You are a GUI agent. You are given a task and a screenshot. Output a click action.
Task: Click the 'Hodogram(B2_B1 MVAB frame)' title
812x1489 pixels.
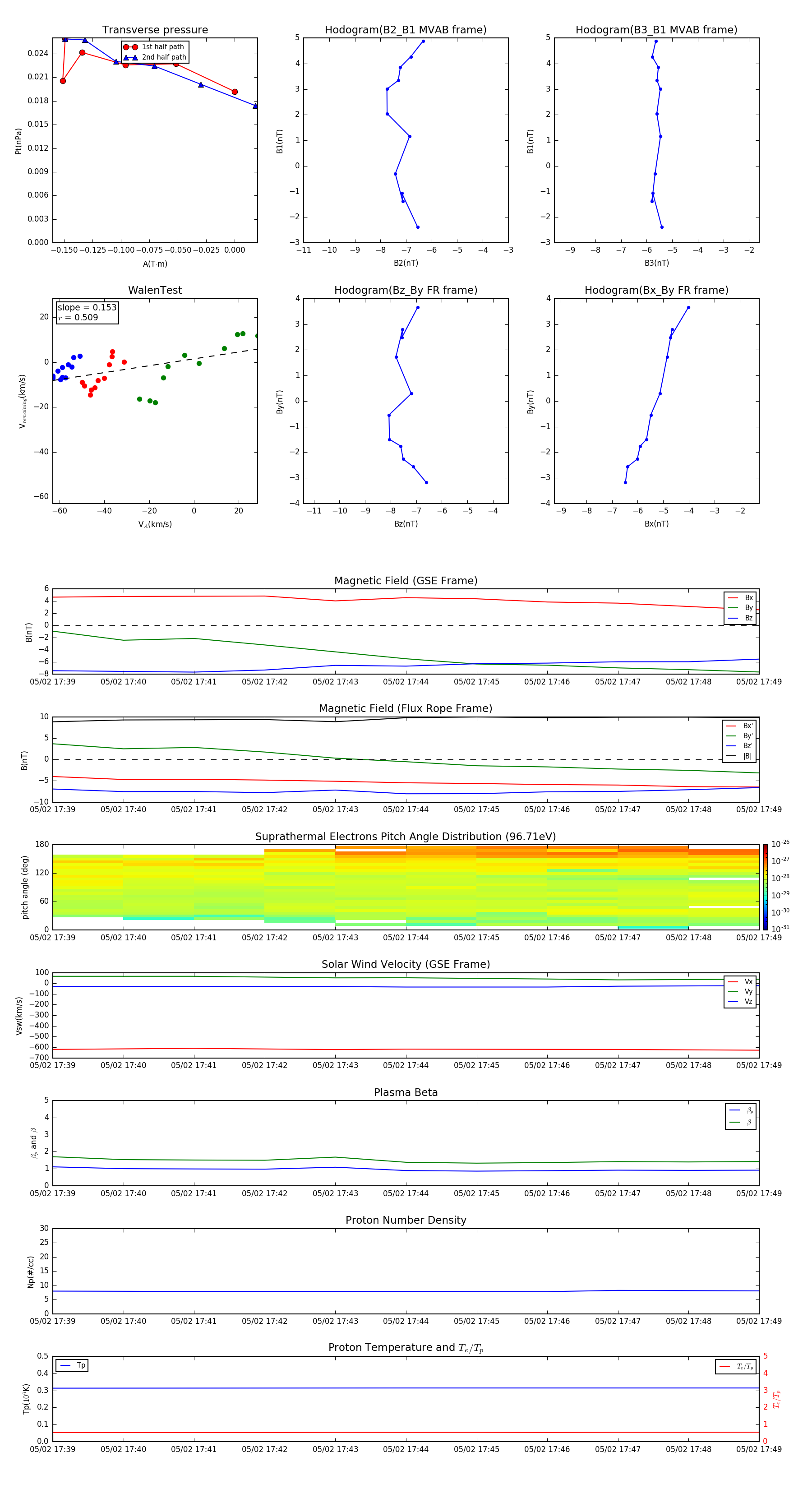tap(406, 29)
